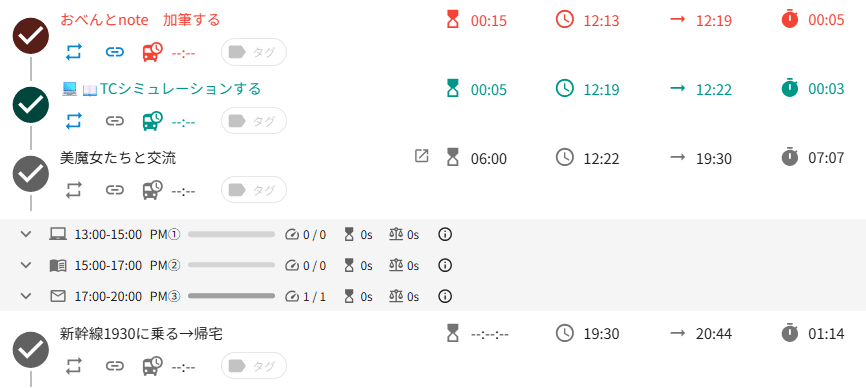Open task title 美魔女たちと交流
The image size is (866, 388).
click(118, 158)
